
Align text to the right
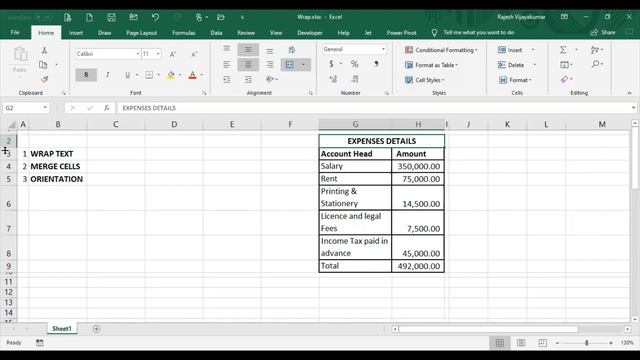pos(270,64)
